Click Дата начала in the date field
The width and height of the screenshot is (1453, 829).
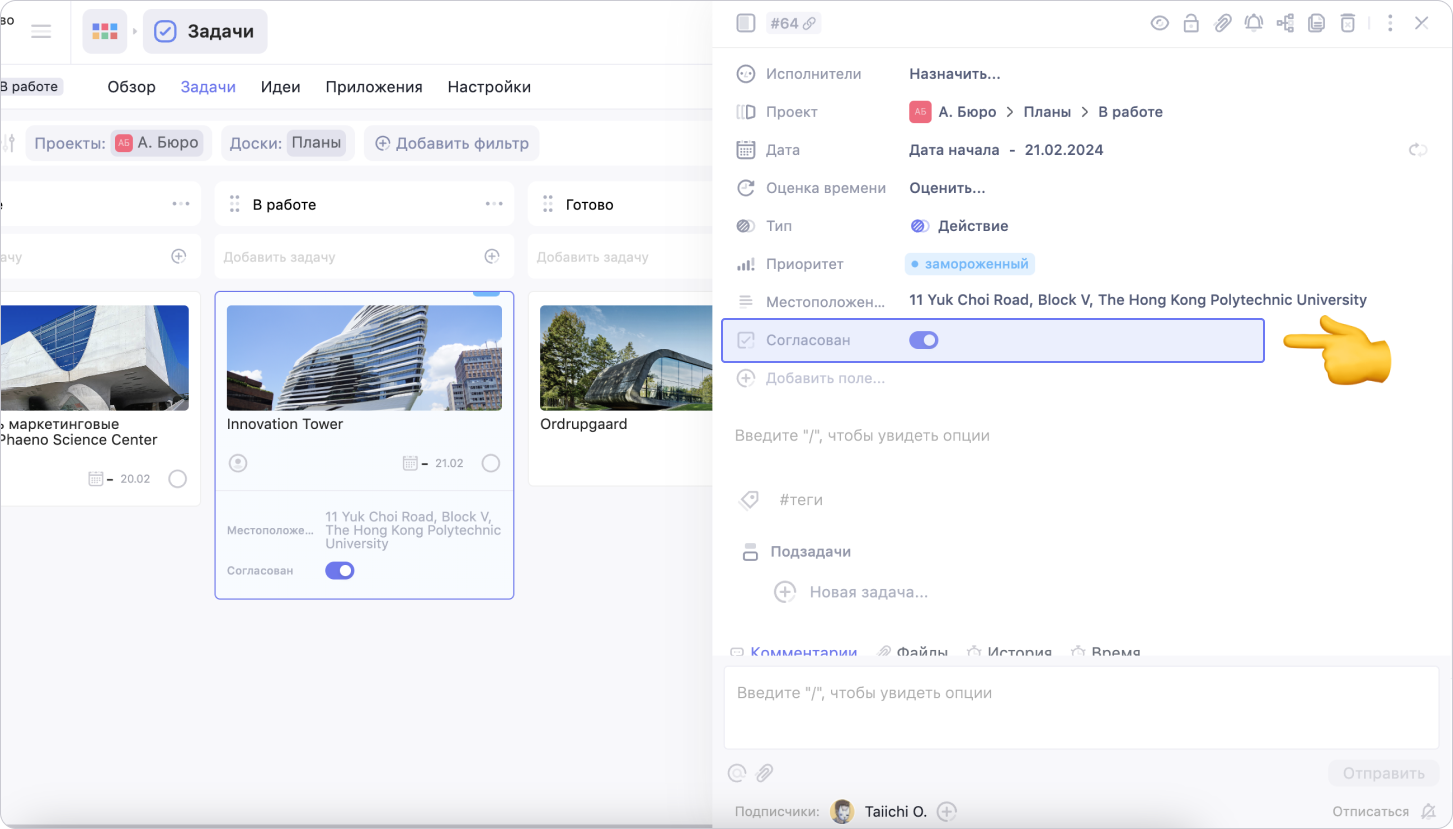(954, 150)
